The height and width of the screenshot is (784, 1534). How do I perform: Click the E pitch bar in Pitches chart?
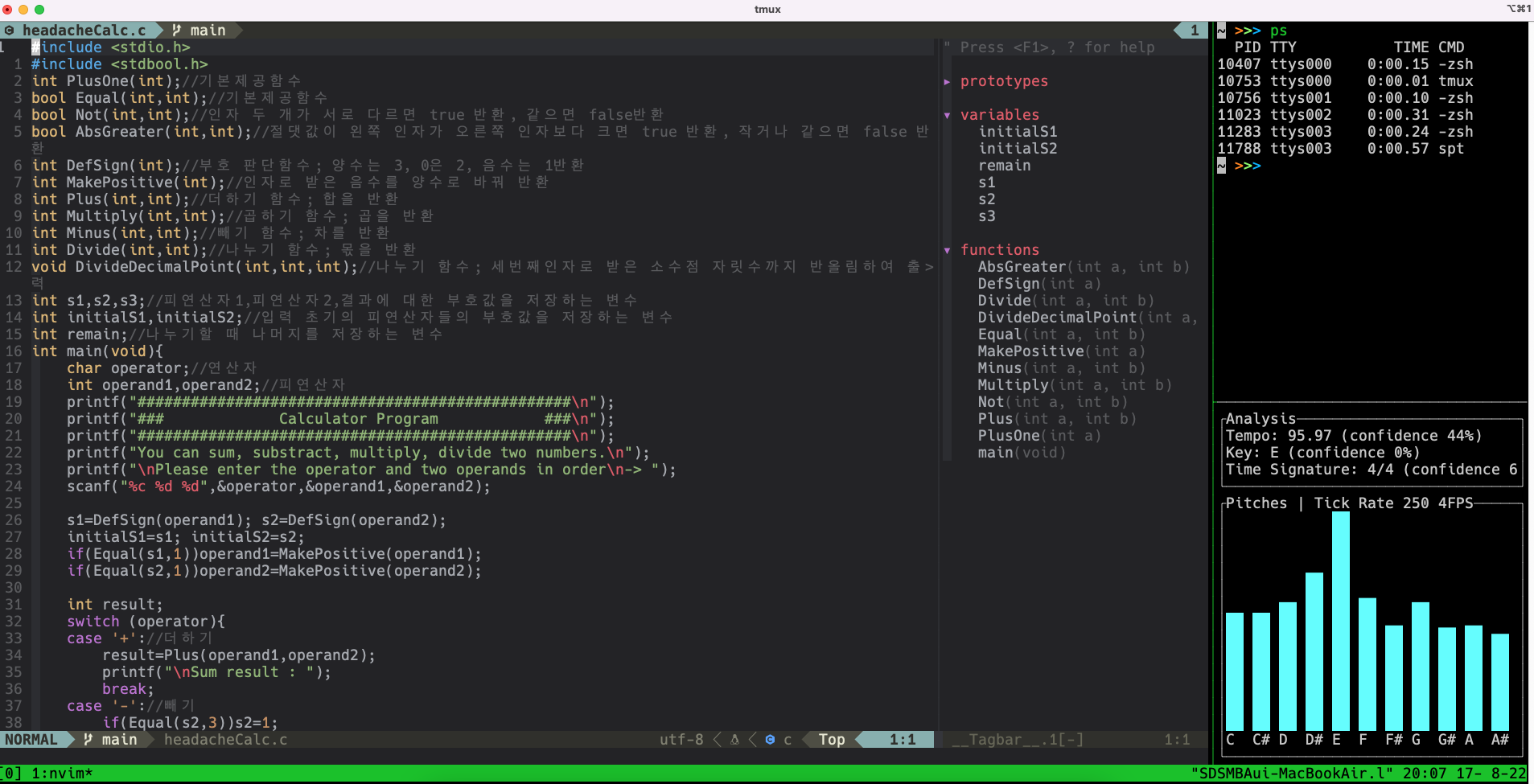pyautogui.click(x=1340, y=621)
